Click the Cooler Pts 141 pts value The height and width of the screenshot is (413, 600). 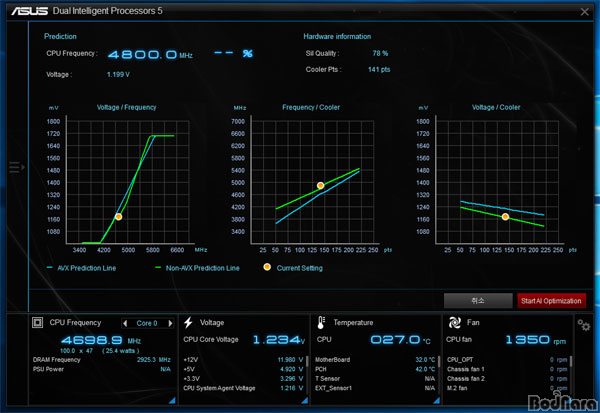[x=379, y=69]
